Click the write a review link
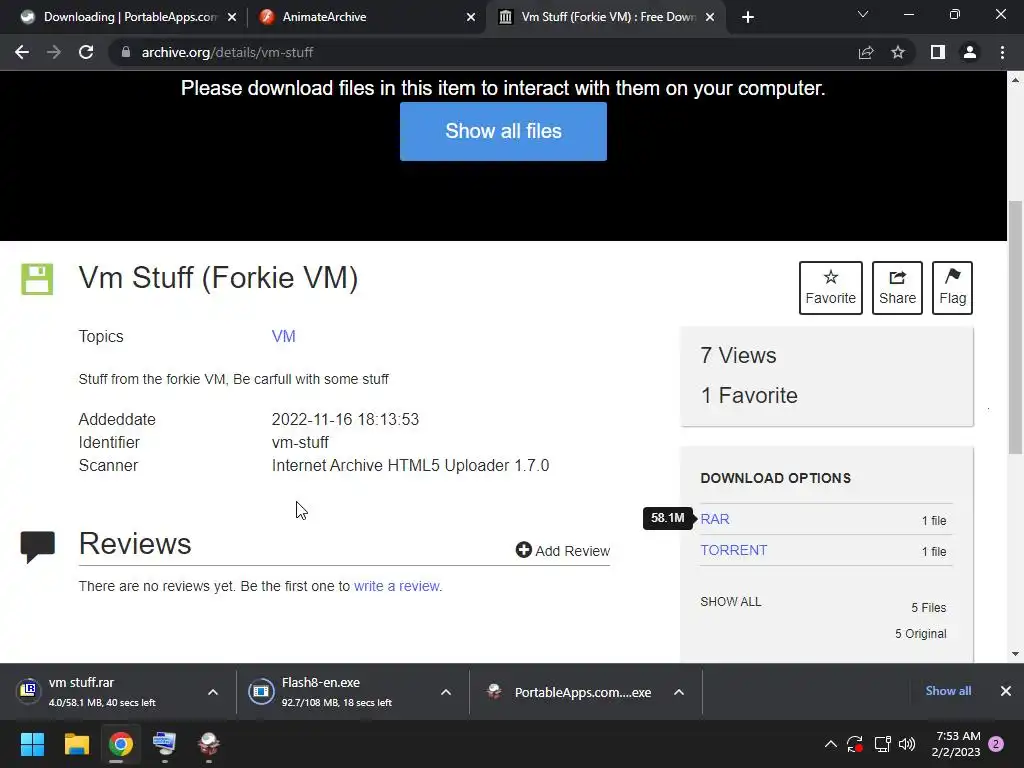The width and height of the screenshot is (1024, 768). click(x=396, y=586)
